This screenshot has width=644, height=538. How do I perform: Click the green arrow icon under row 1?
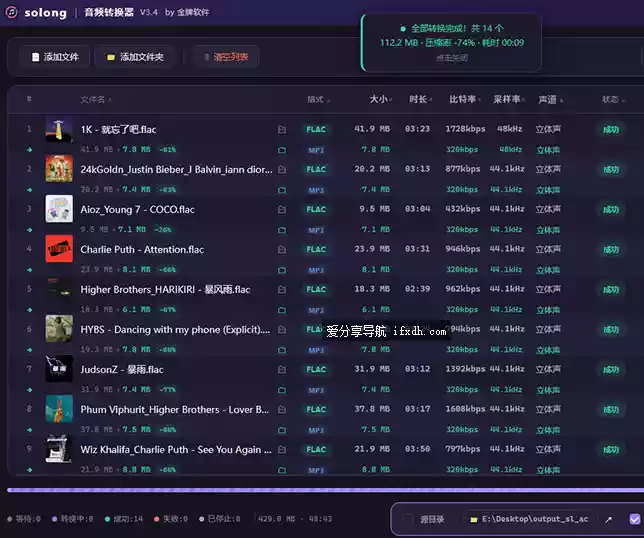pyautogui.click(x=29, y=149)
